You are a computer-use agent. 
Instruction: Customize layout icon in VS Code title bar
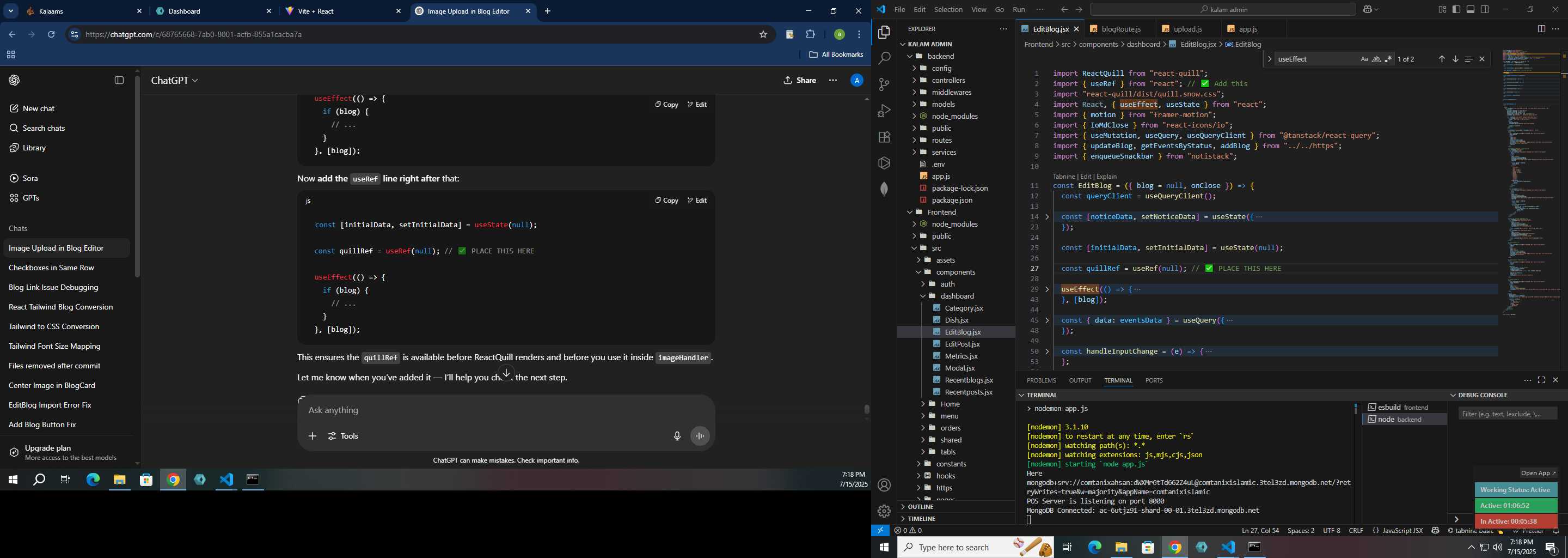click(1442, 10)
